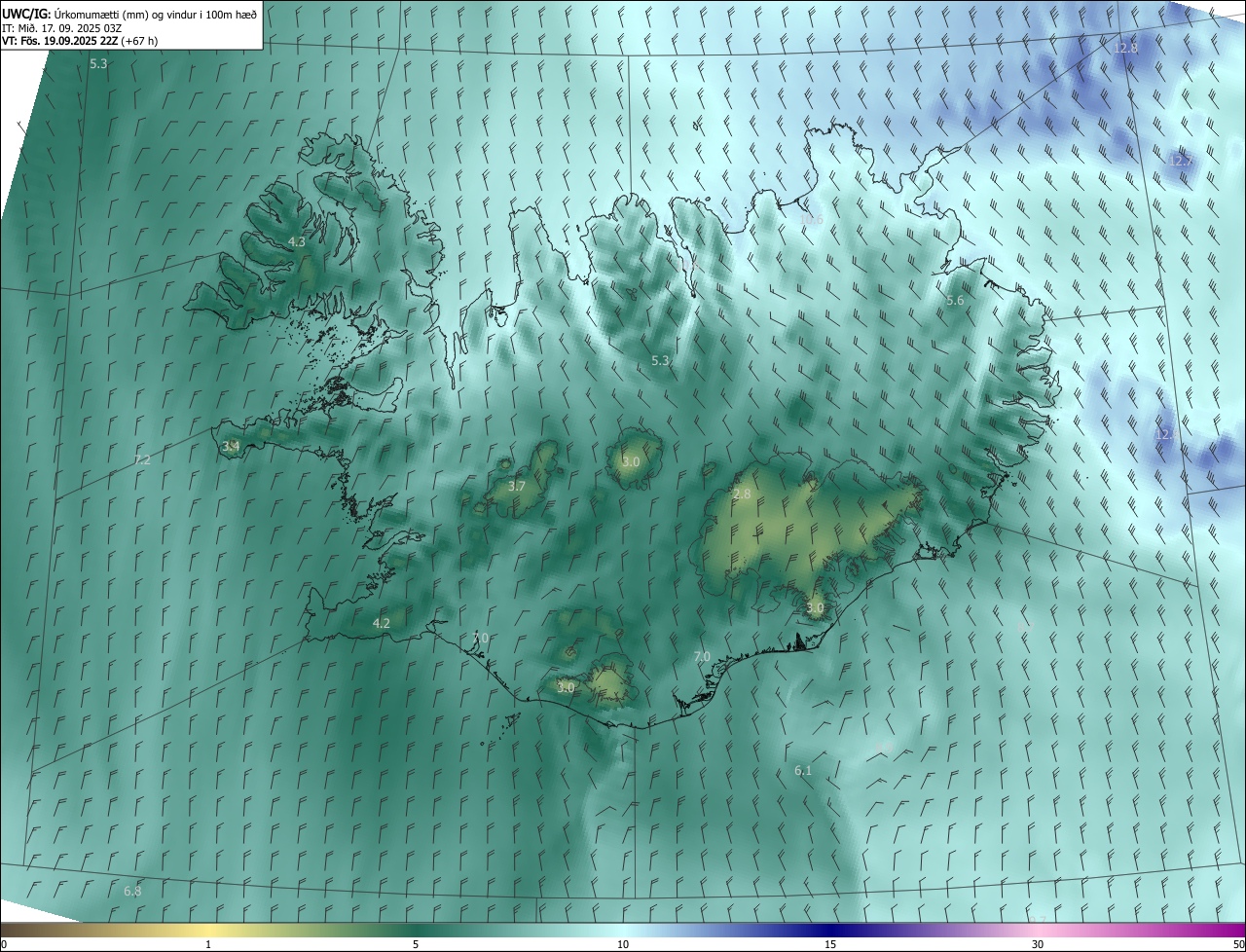Click the 30 tick on the color scale
1246x952 pixels.
[x=1038, y=944]
